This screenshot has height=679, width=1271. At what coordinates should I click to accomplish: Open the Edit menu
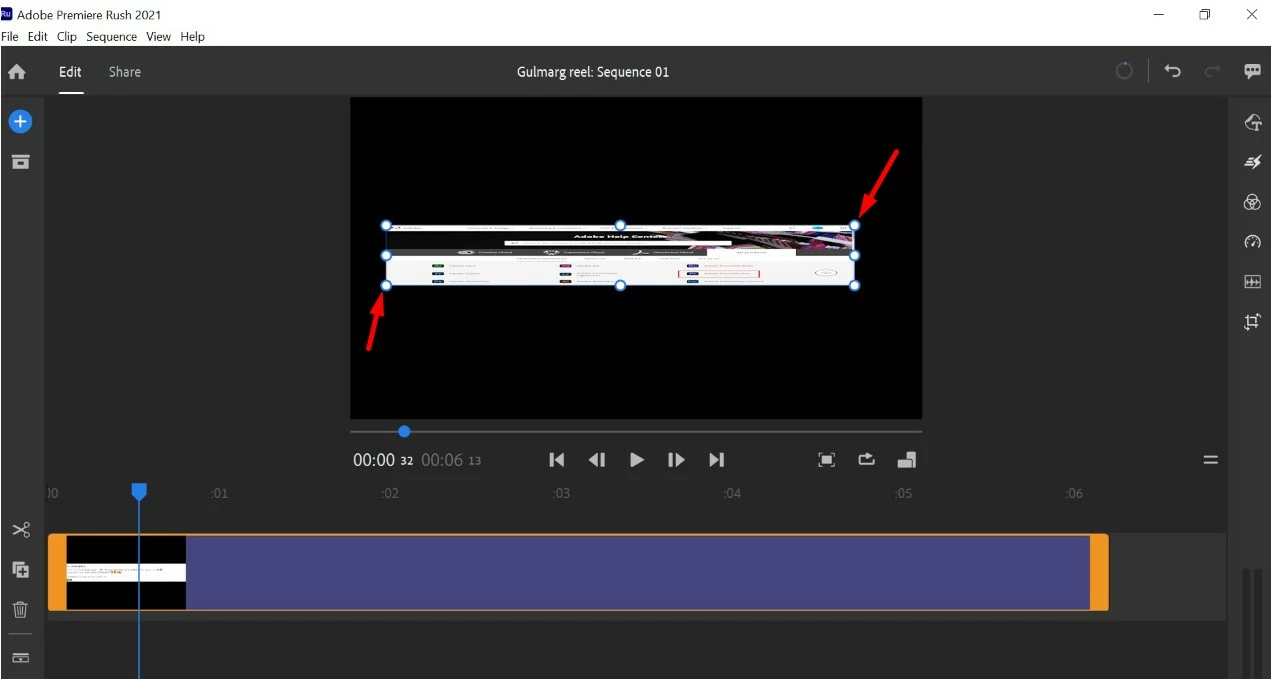[38, 37]
